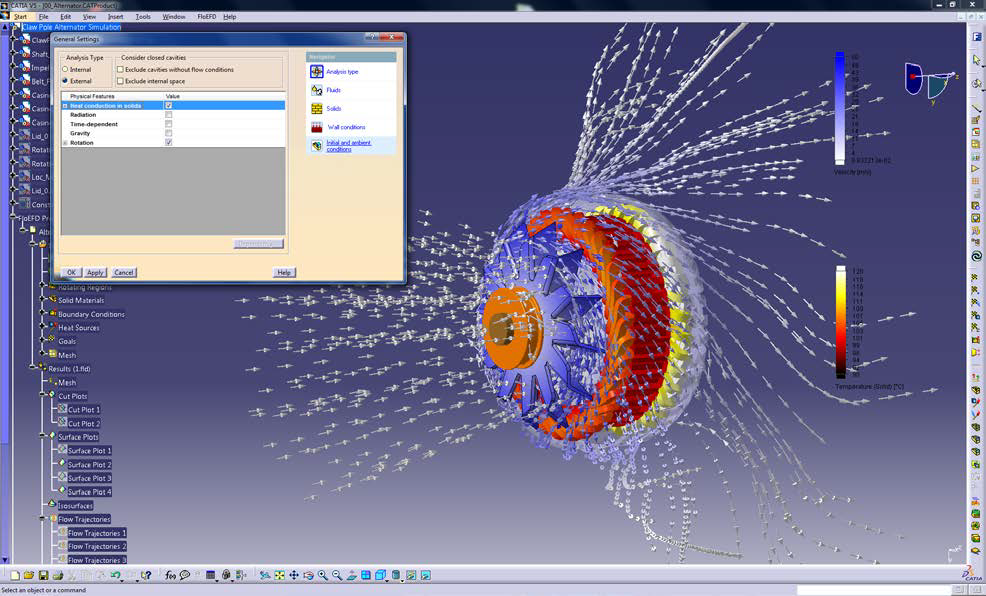
Task: Check the Exclude internal space option
Action: (121, 81)
